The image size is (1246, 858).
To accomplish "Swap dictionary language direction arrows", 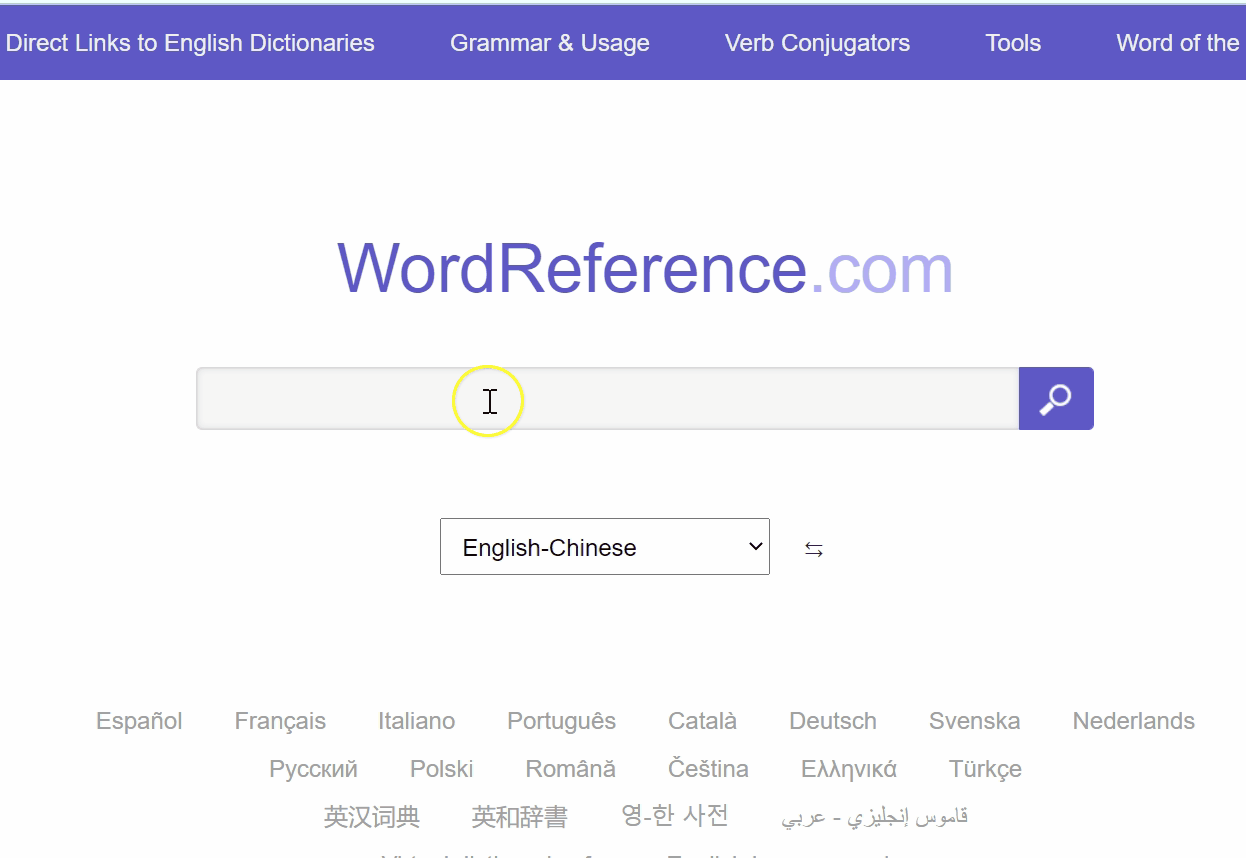I will click(x=814, y=549).
